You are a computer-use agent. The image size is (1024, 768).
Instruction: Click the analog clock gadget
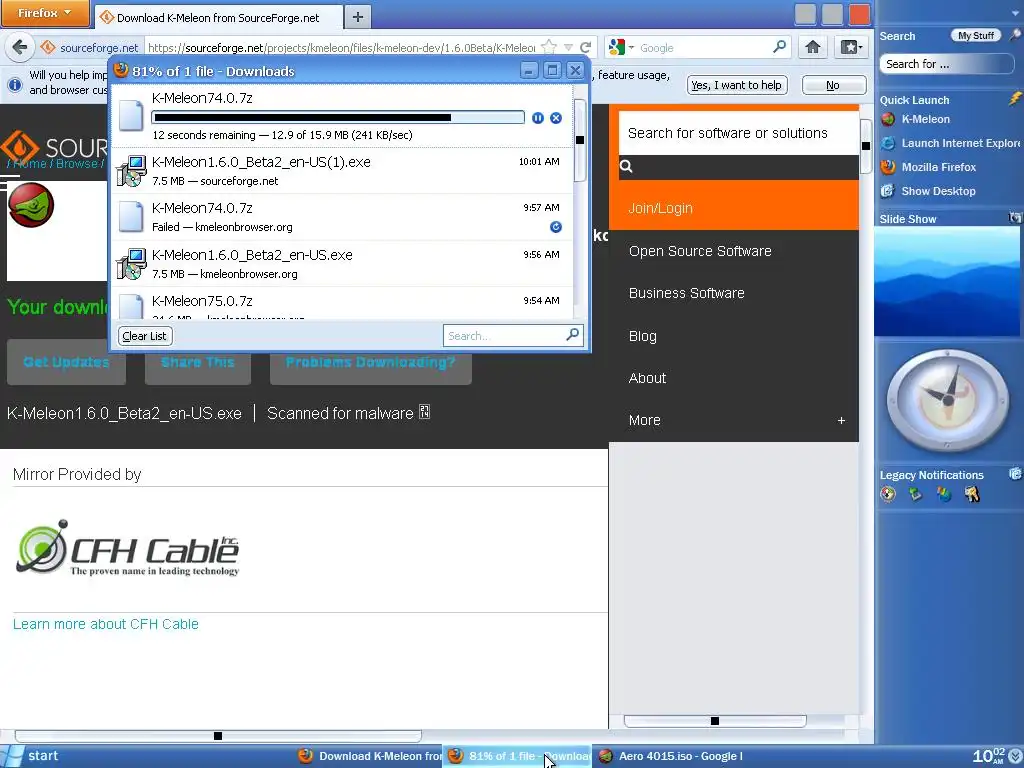(948, 400)
